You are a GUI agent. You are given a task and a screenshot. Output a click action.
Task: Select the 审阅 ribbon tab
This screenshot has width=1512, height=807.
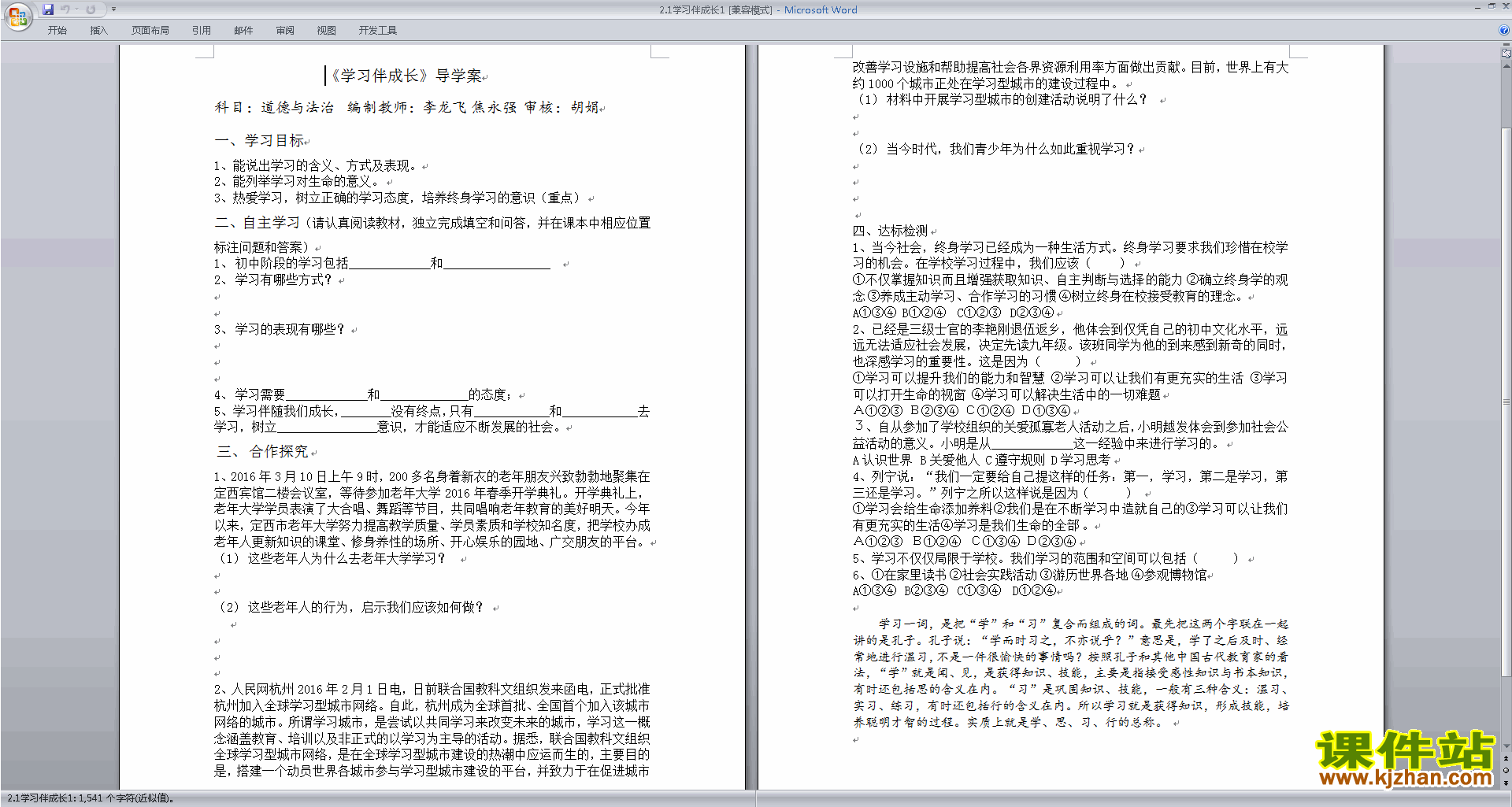[x=285, y=31]
